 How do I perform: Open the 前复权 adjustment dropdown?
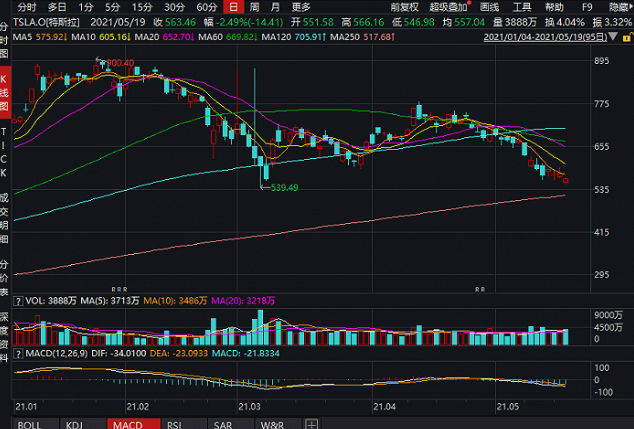(x=405, y=7)
